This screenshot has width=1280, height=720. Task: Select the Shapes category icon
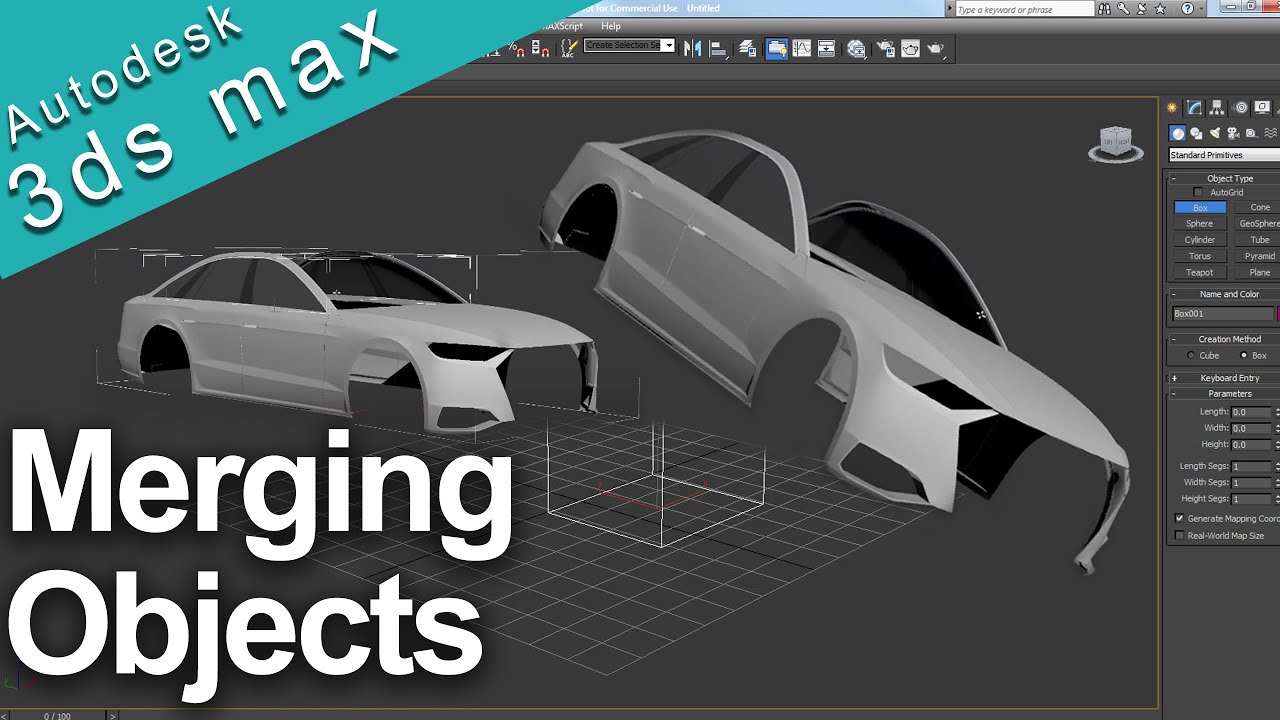[x=1196, y=133]
